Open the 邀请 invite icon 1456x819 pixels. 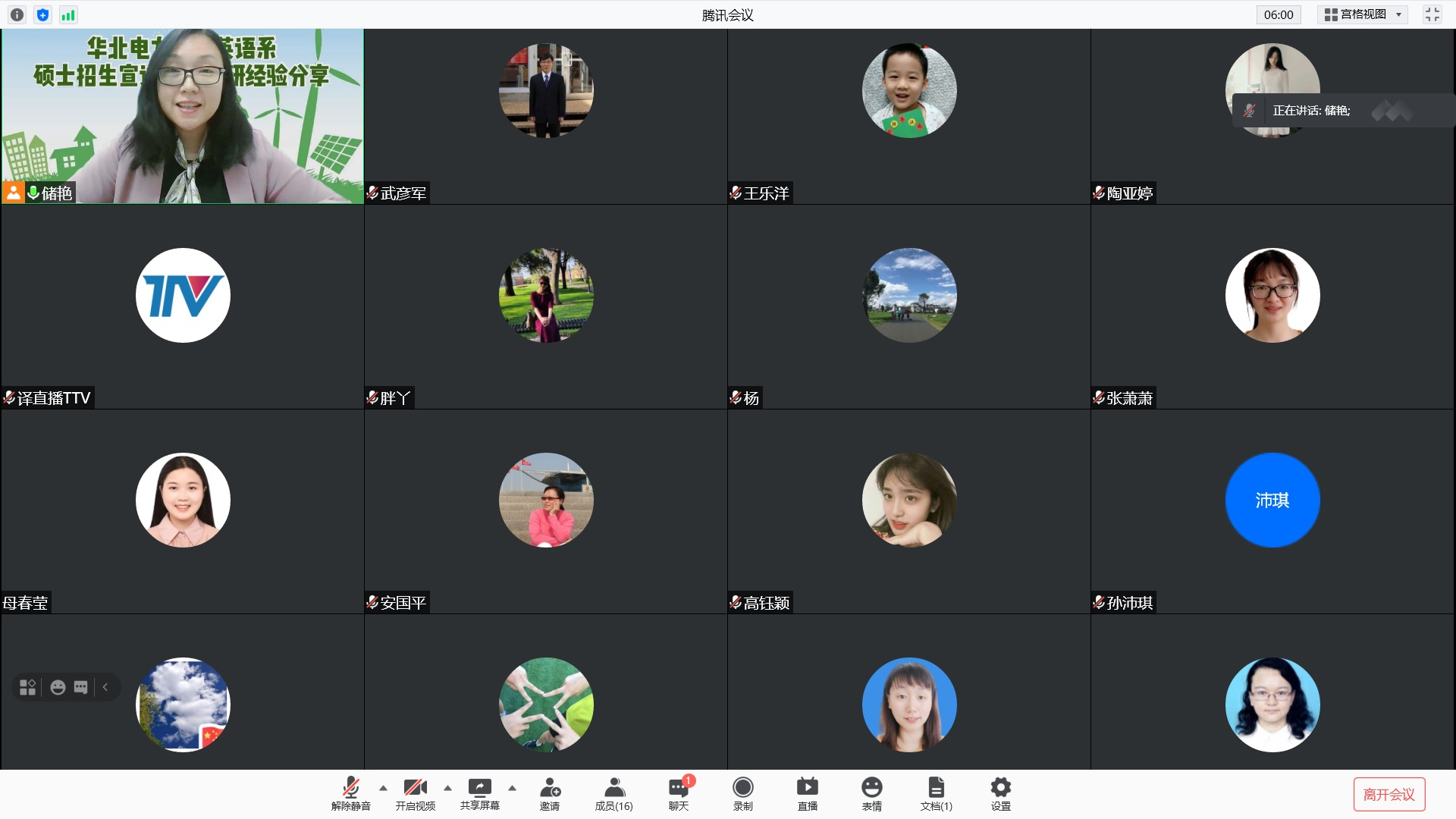[550, 794]
